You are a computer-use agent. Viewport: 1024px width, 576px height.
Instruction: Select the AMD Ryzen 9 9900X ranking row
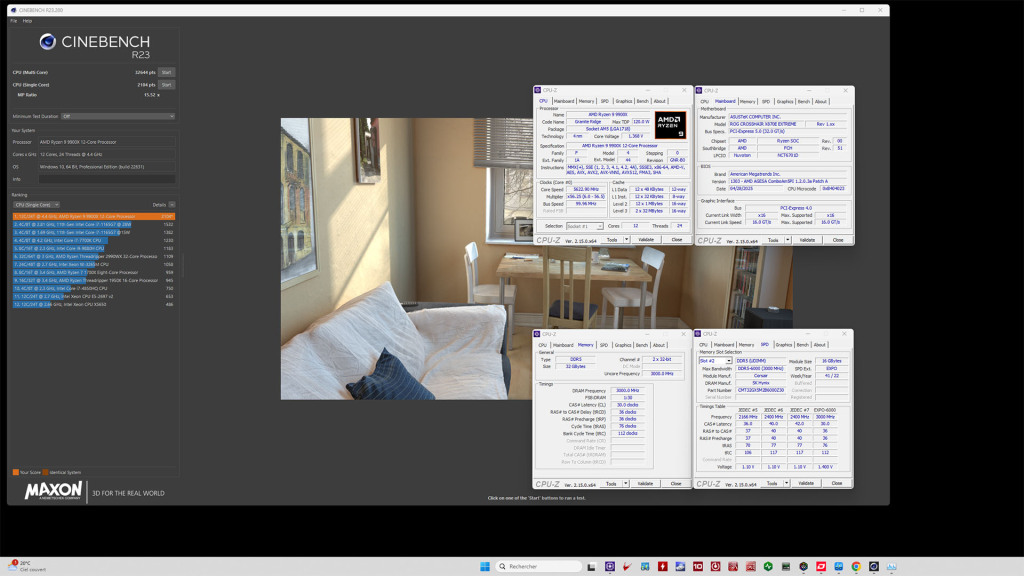[93, 216]
